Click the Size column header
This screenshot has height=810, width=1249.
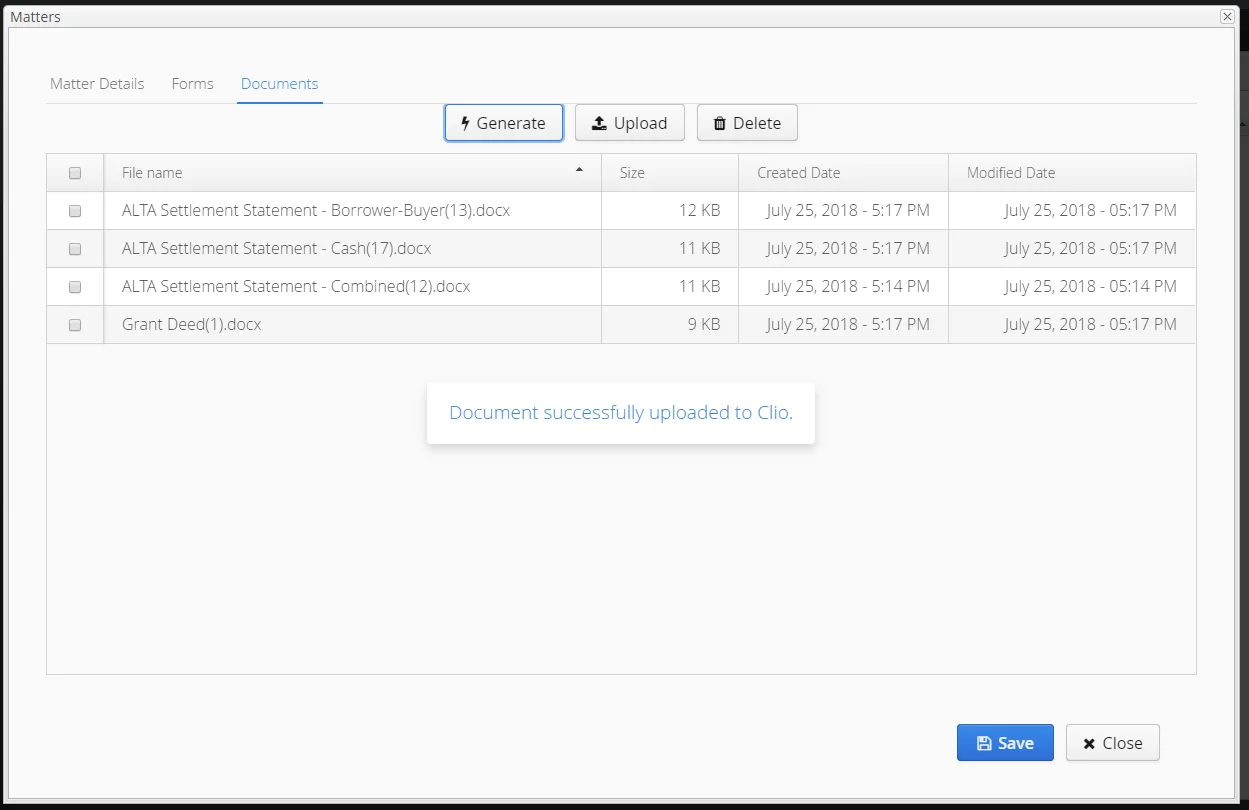pyautogui.click(x=632, y=172)
